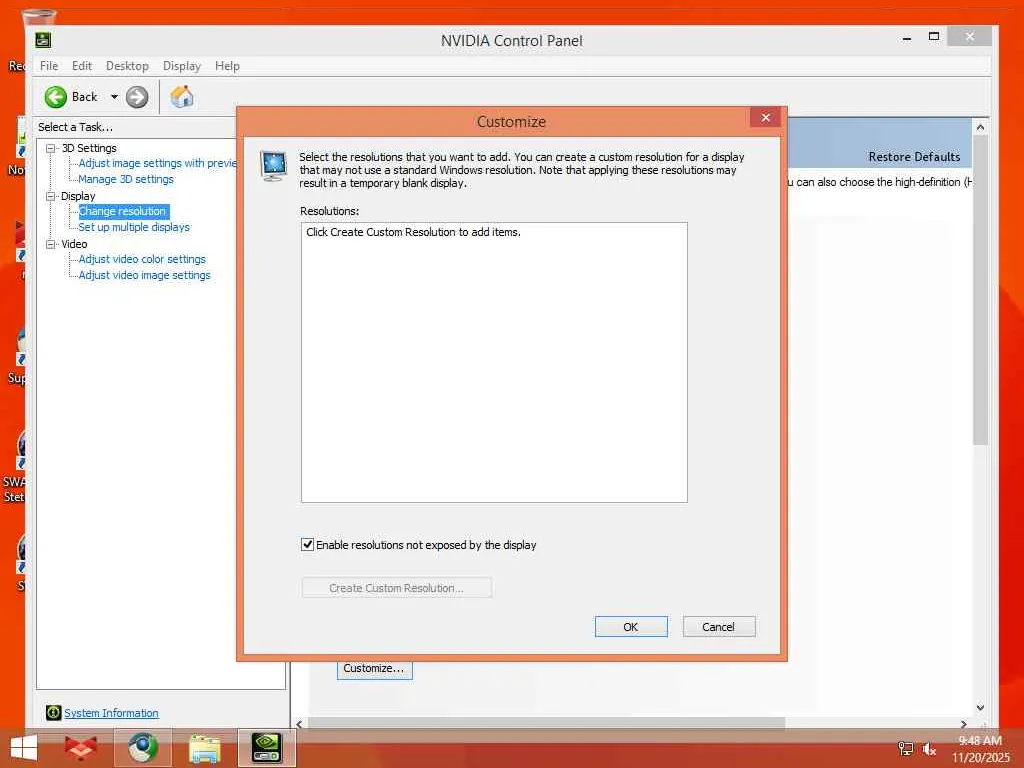Screen dimensions: 1024x768
Task: Click the horizontal scrollbar right arrow
Action: 964,724
